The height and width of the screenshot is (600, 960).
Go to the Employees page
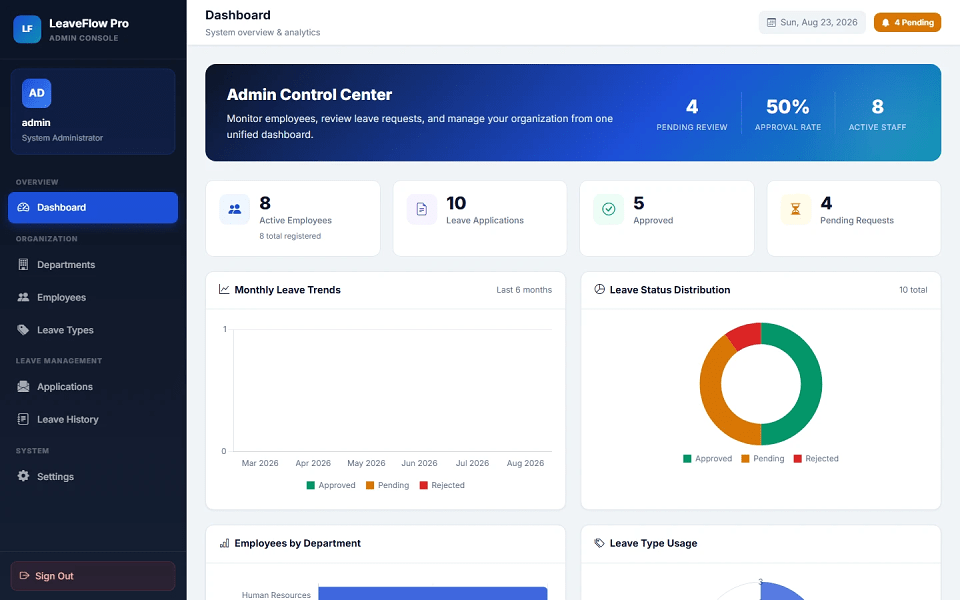(x=93, y=297)
